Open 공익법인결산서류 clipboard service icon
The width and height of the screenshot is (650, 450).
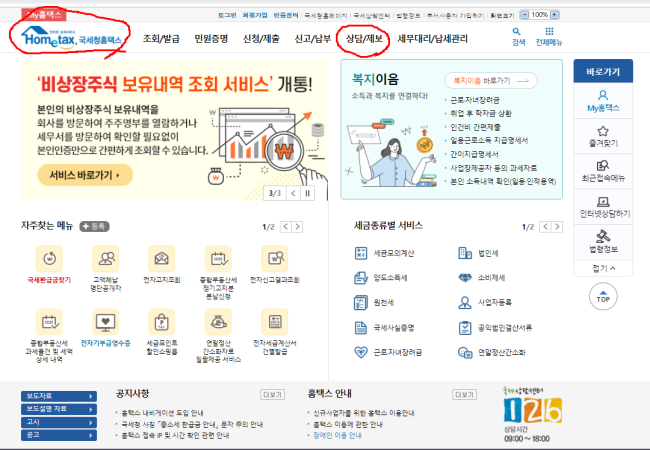(465, 328)
